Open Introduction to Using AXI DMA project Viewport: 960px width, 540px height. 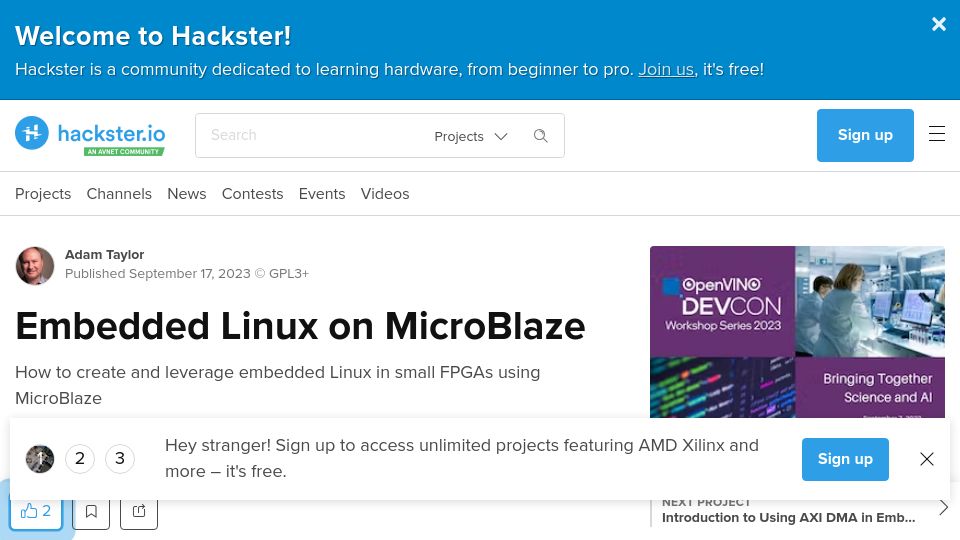tap(789, 517)
